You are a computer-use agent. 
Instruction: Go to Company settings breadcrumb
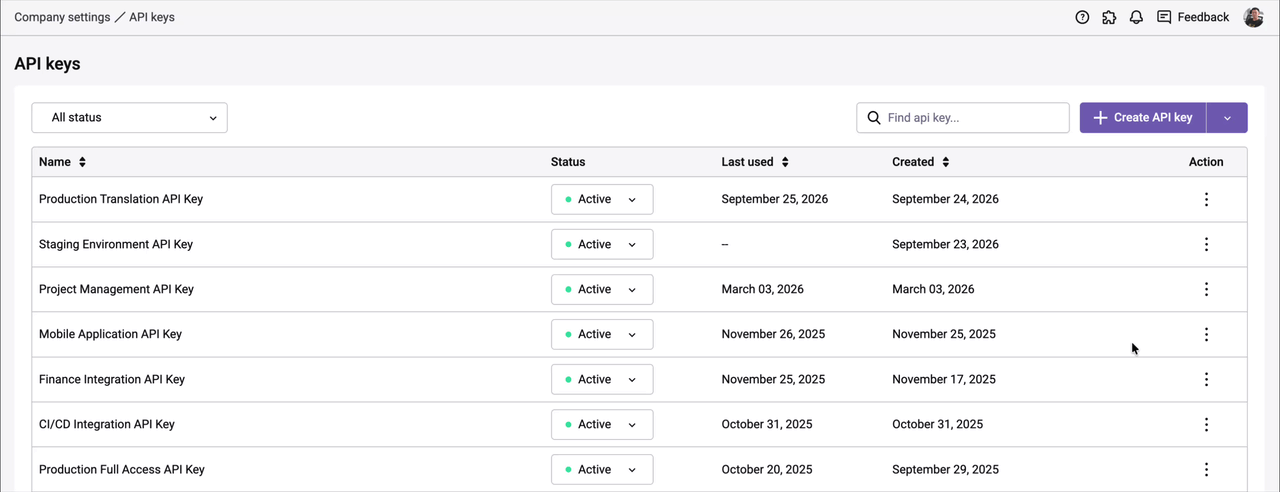pos(61,17)
